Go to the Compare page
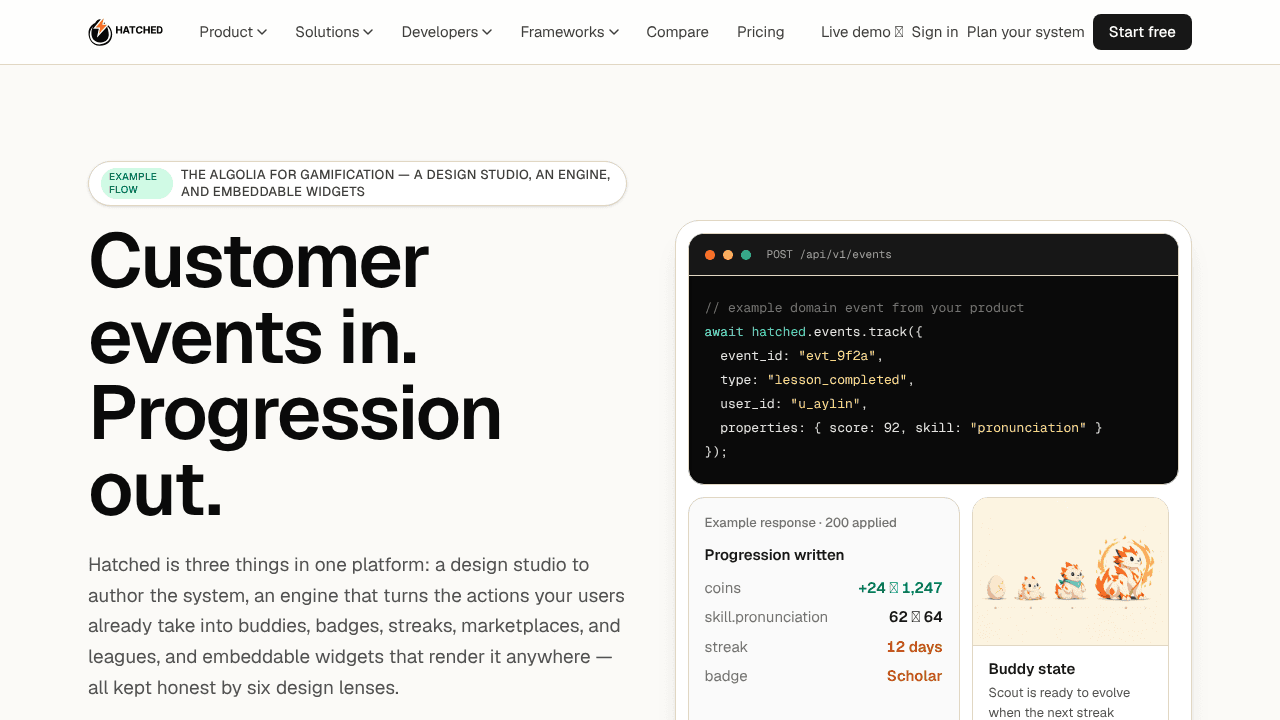The height and width of the screenshot is (720, 1280). [678, 32]
